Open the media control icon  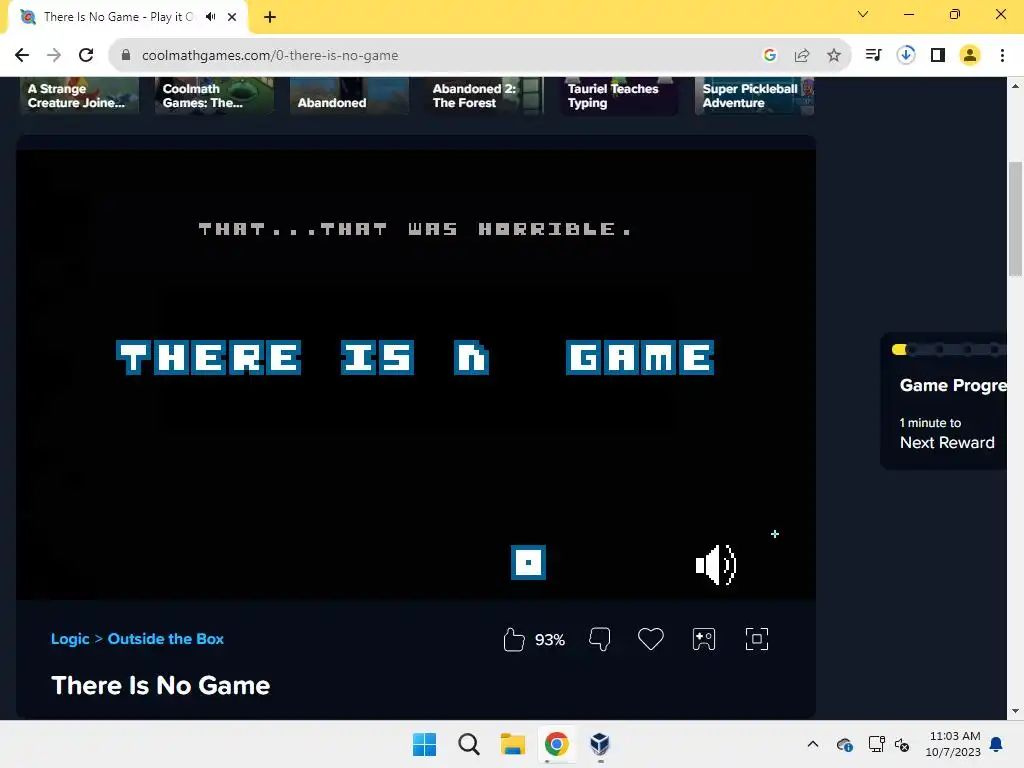click(873, 56)
